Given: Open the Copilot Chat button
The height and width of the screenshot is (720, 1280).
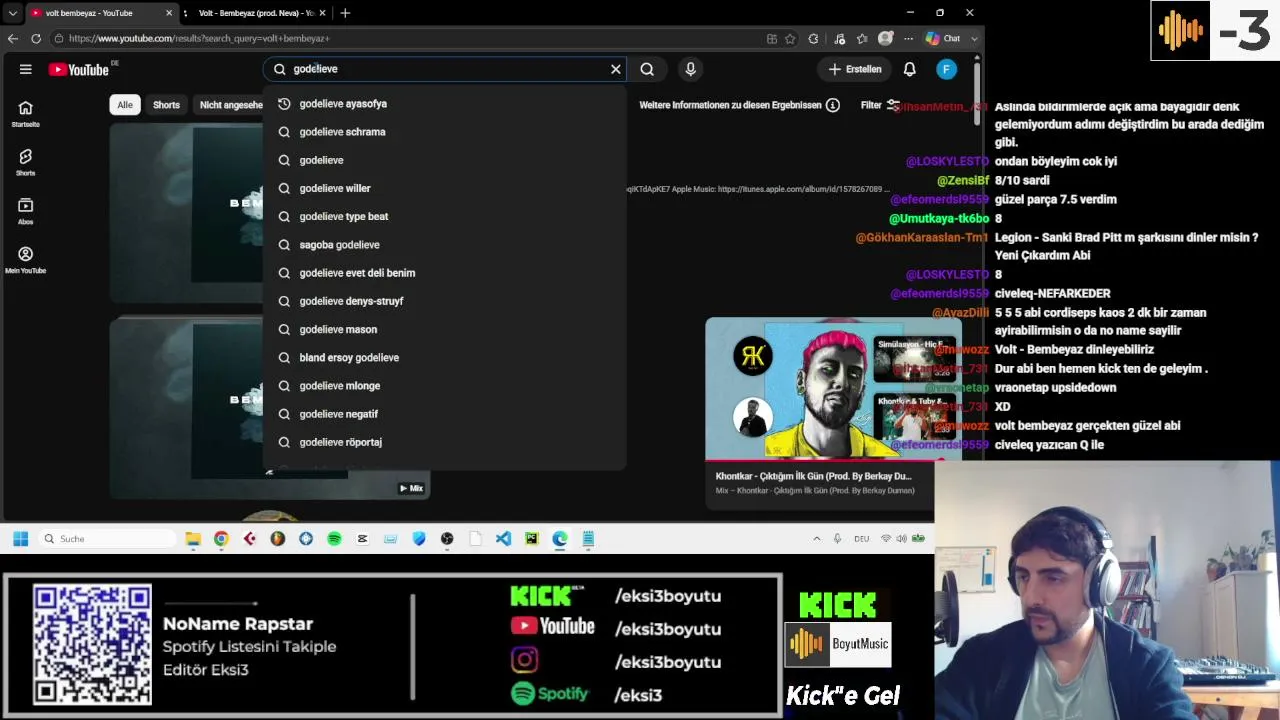Looking at the screenshot, I should pos(944,38).
